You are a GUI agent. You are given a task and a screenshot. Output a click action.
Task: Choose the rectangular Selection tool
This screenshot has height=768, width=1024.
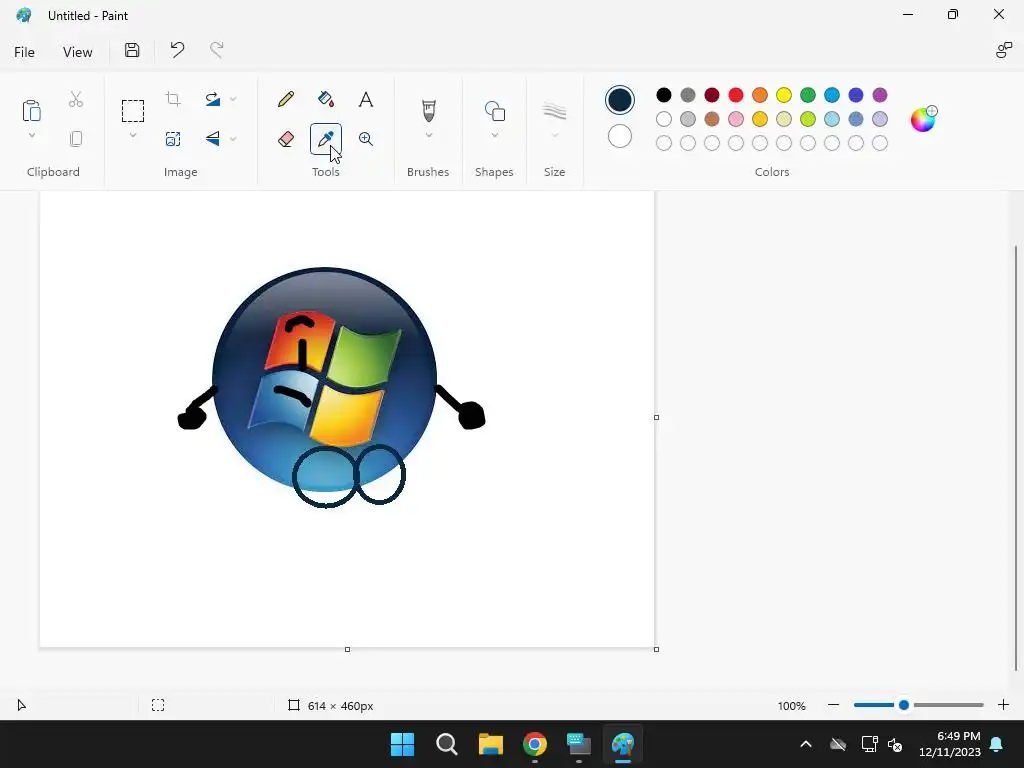133,111
